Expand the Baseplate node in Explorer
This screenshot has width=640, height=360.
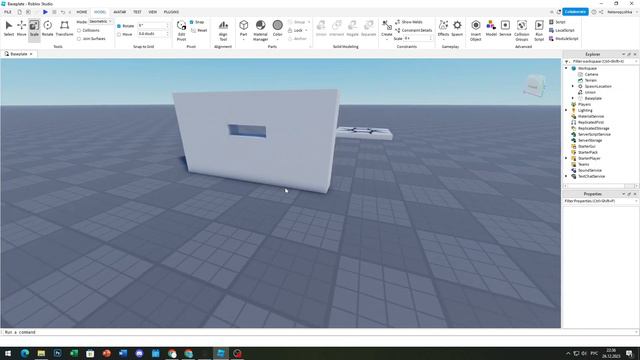(x=573, y=98)
